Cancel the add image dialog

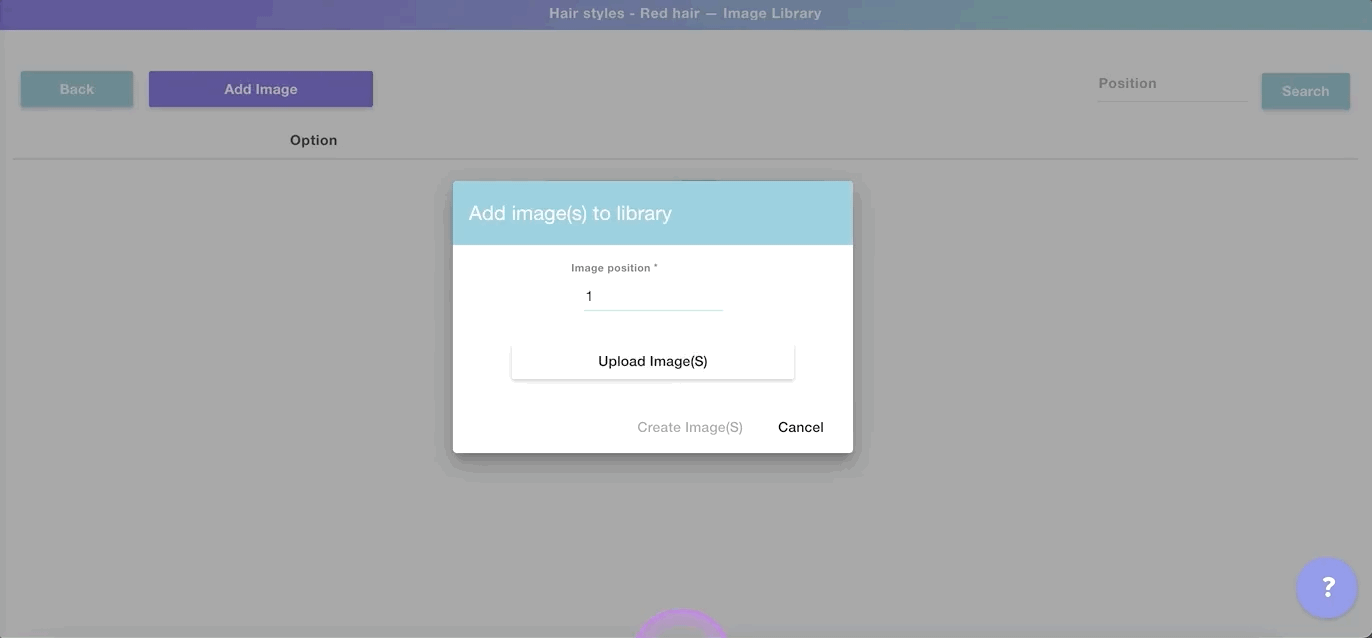pos(800,427)
